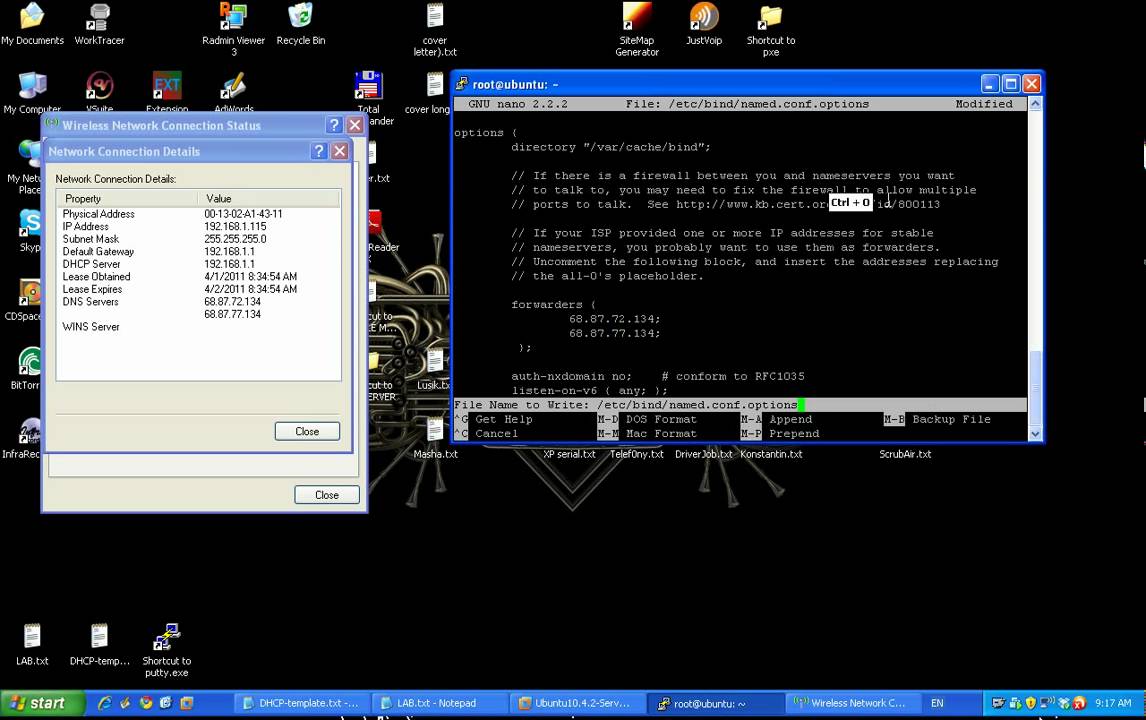Select the DHCP-temp... desktop file
The width and height of the screenshot is (1146, 720).
point(99,644)
